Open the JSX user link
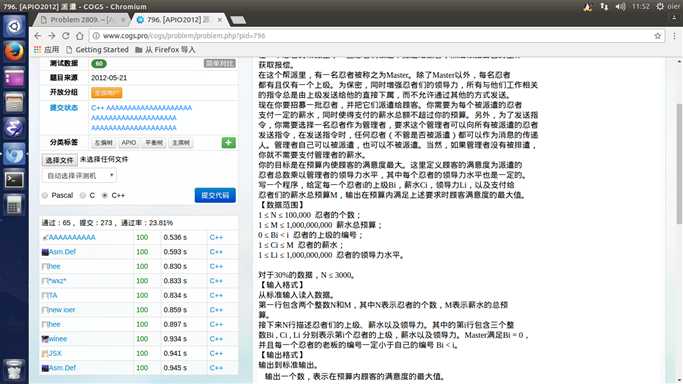The image size is (683, 384). (x=55, y=354)
